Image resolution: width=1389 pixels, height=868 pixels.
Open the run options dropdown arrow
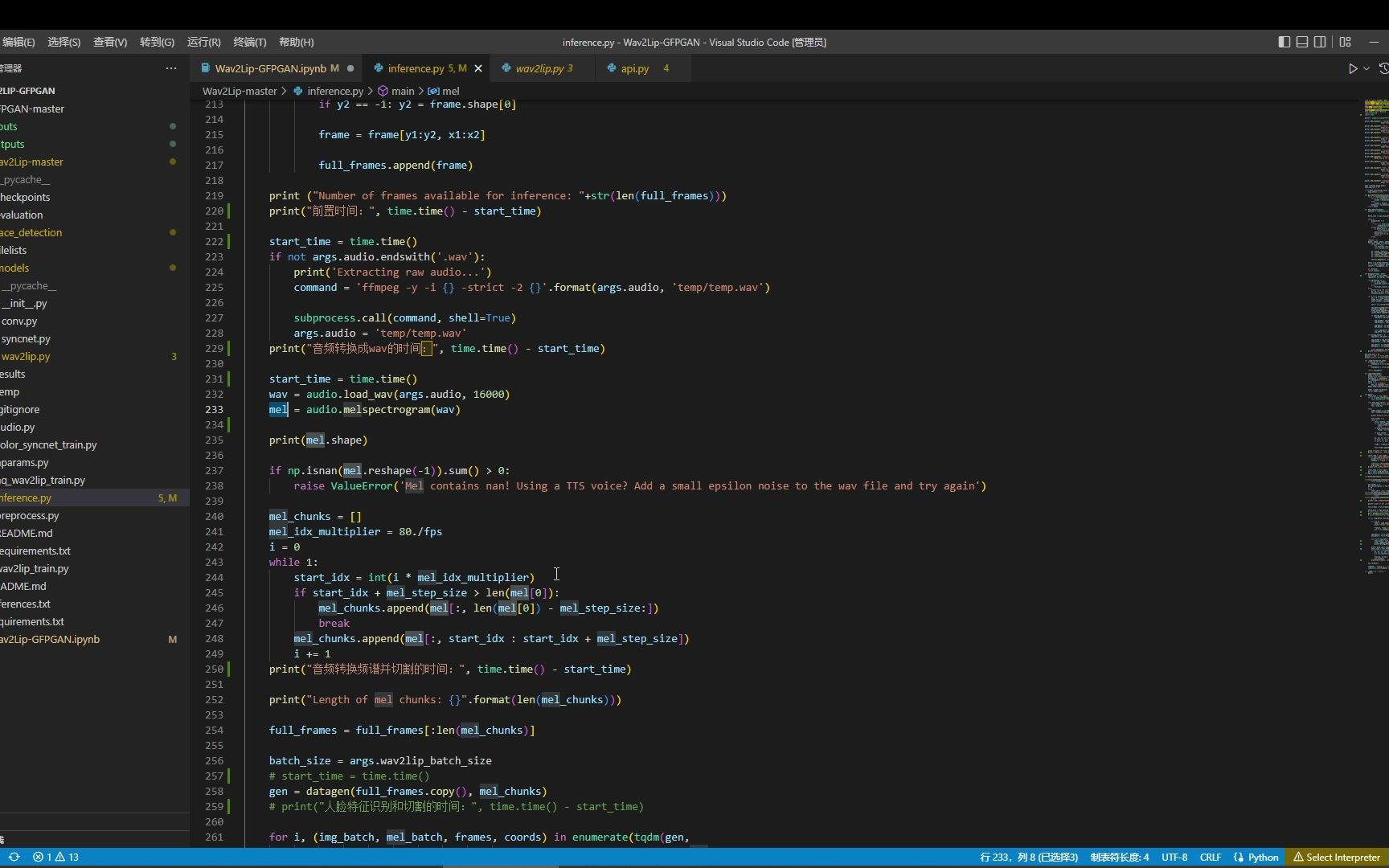tap(1366, 68)
